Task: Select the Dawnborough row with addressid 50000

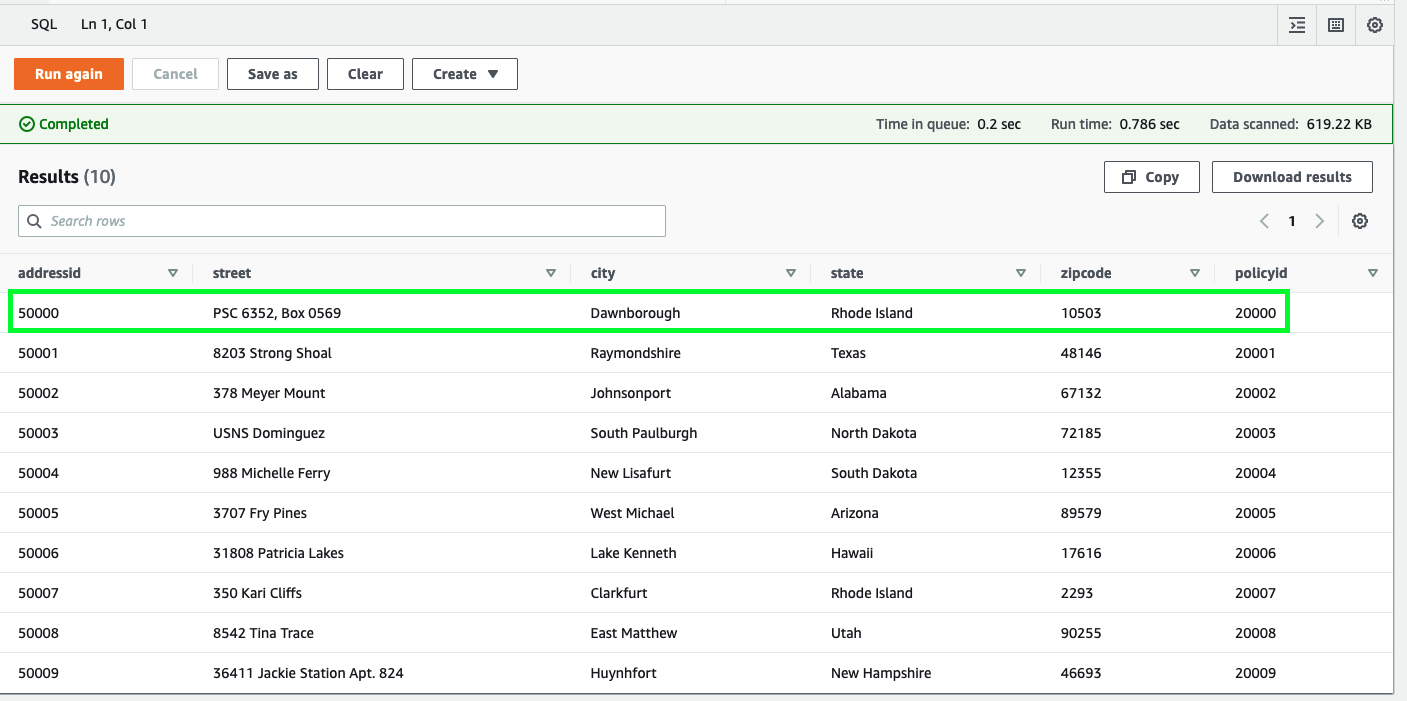Action: point(635,313)
